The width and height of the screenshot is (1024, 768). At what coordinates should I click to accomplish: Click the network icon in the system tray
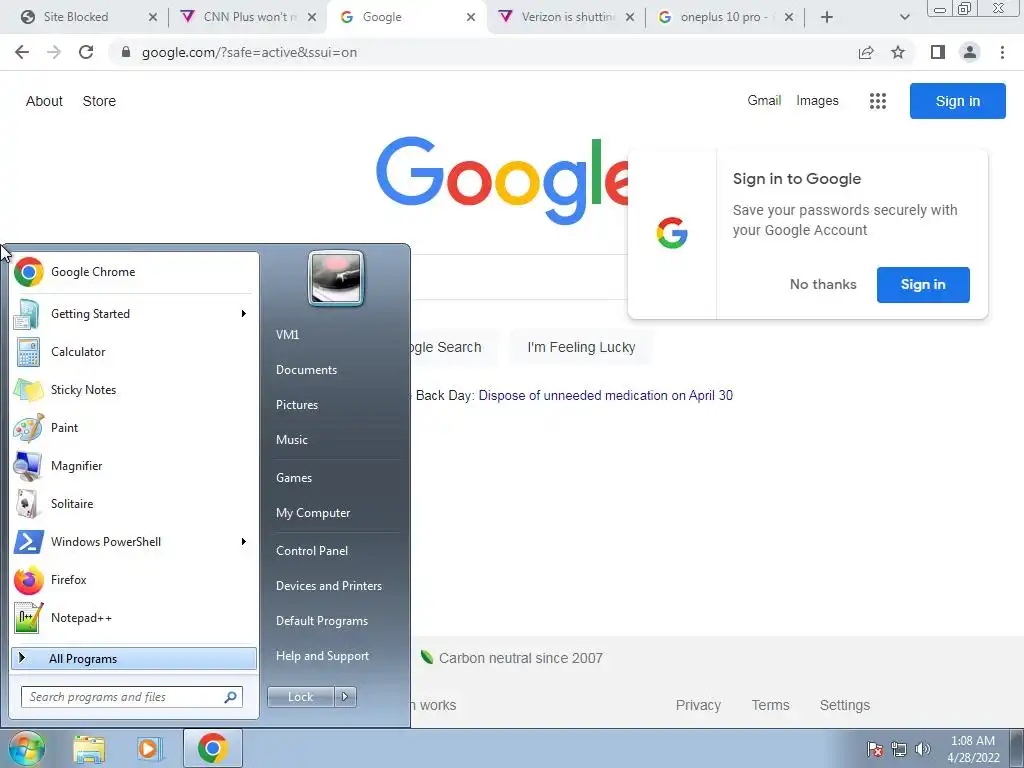899,749
